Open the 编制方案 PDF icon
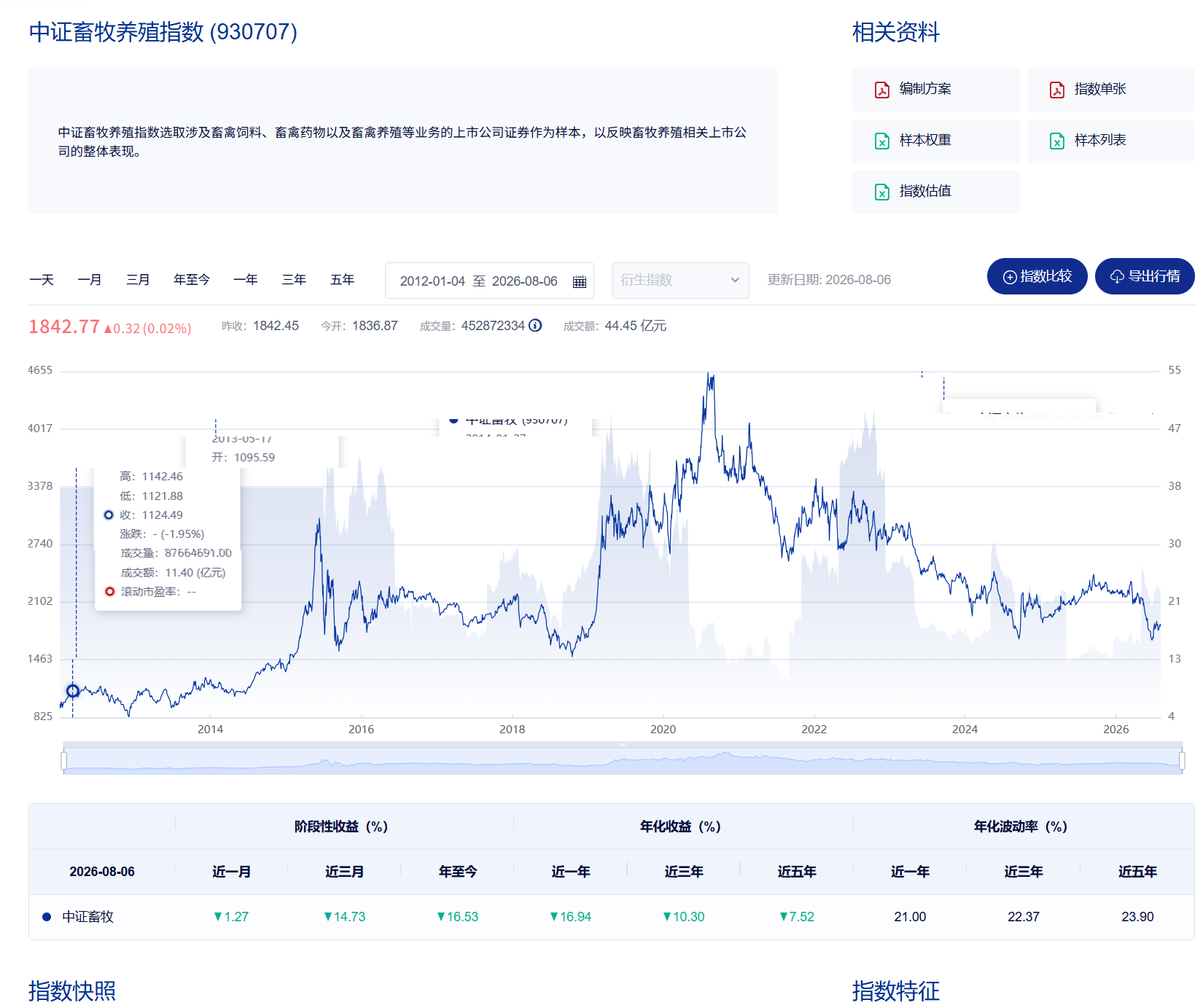1203x1008 pixels. coord(881,90)
